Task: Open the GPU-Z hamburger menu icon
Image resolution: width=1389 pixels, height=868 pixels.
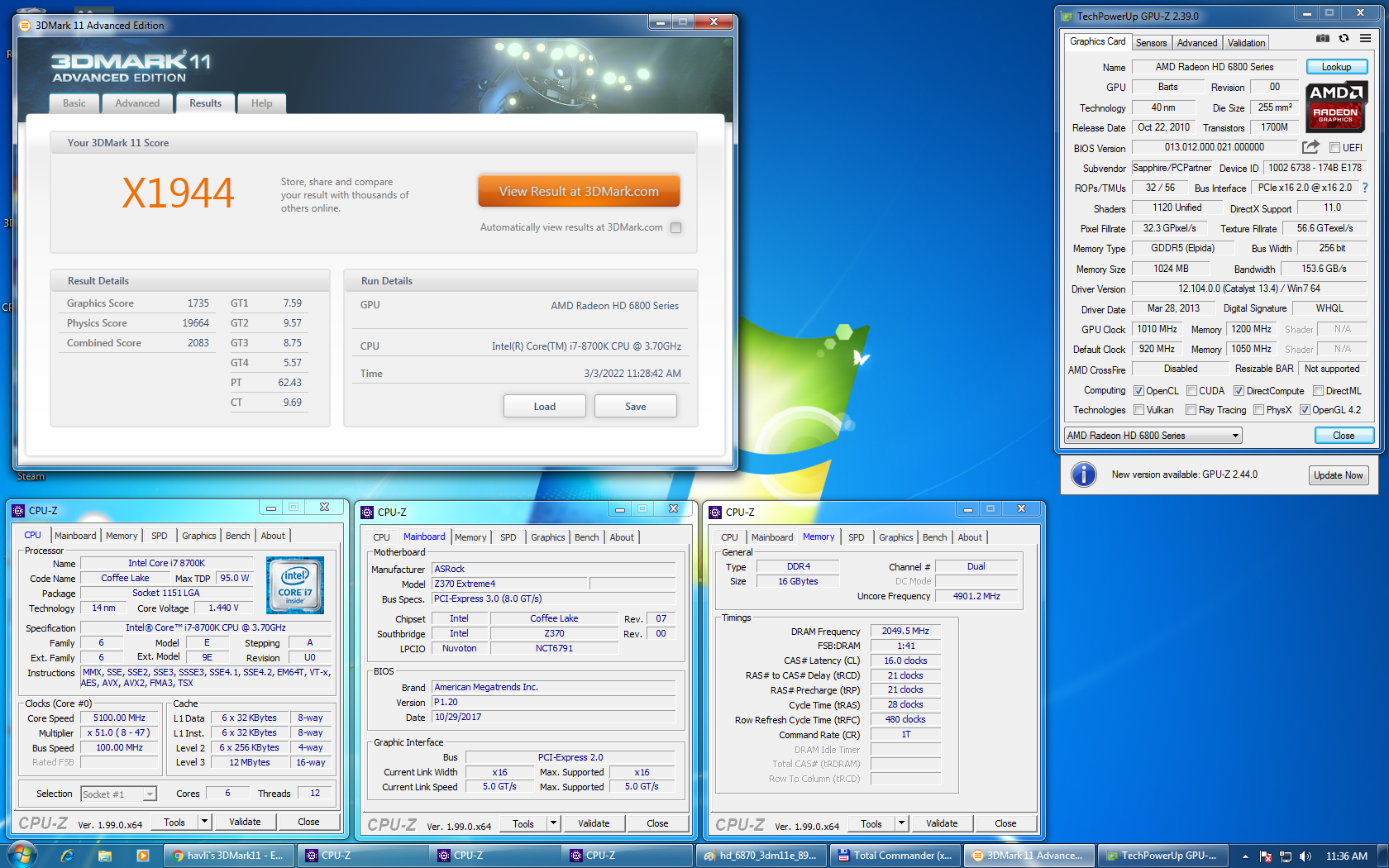Action: (1365, 38)
